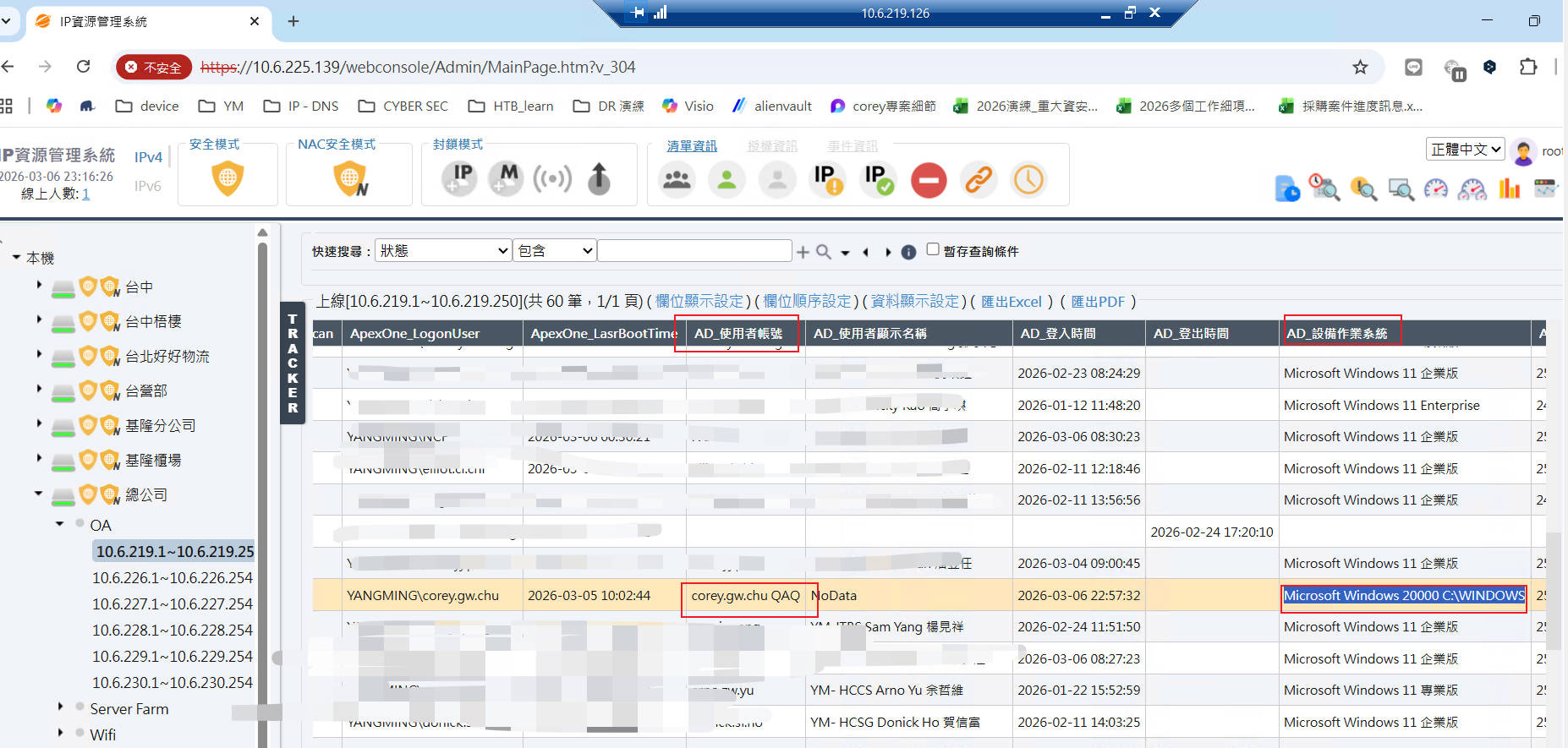The height and width of the screenshot is (748, 1568).
Task: Bookmark this page with the star icon
Action: [x=1360, y=67]
